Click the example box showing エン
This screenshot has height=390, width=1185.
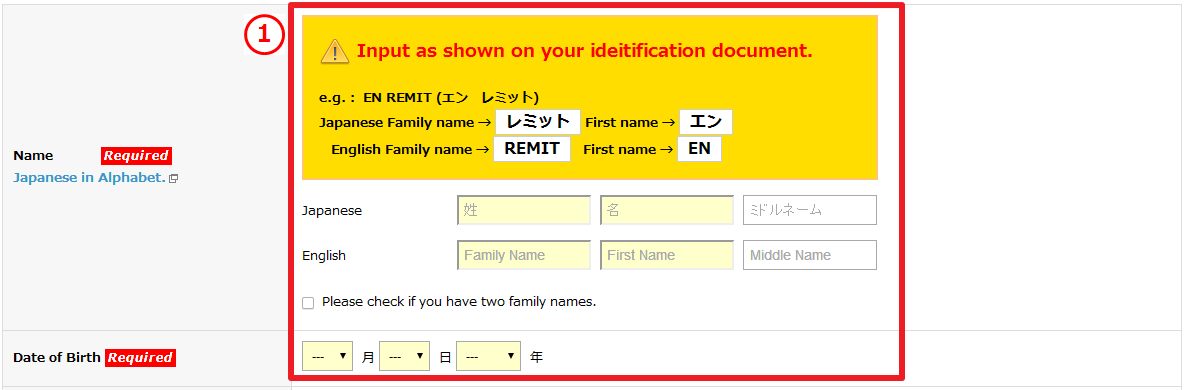pos(706,122)
